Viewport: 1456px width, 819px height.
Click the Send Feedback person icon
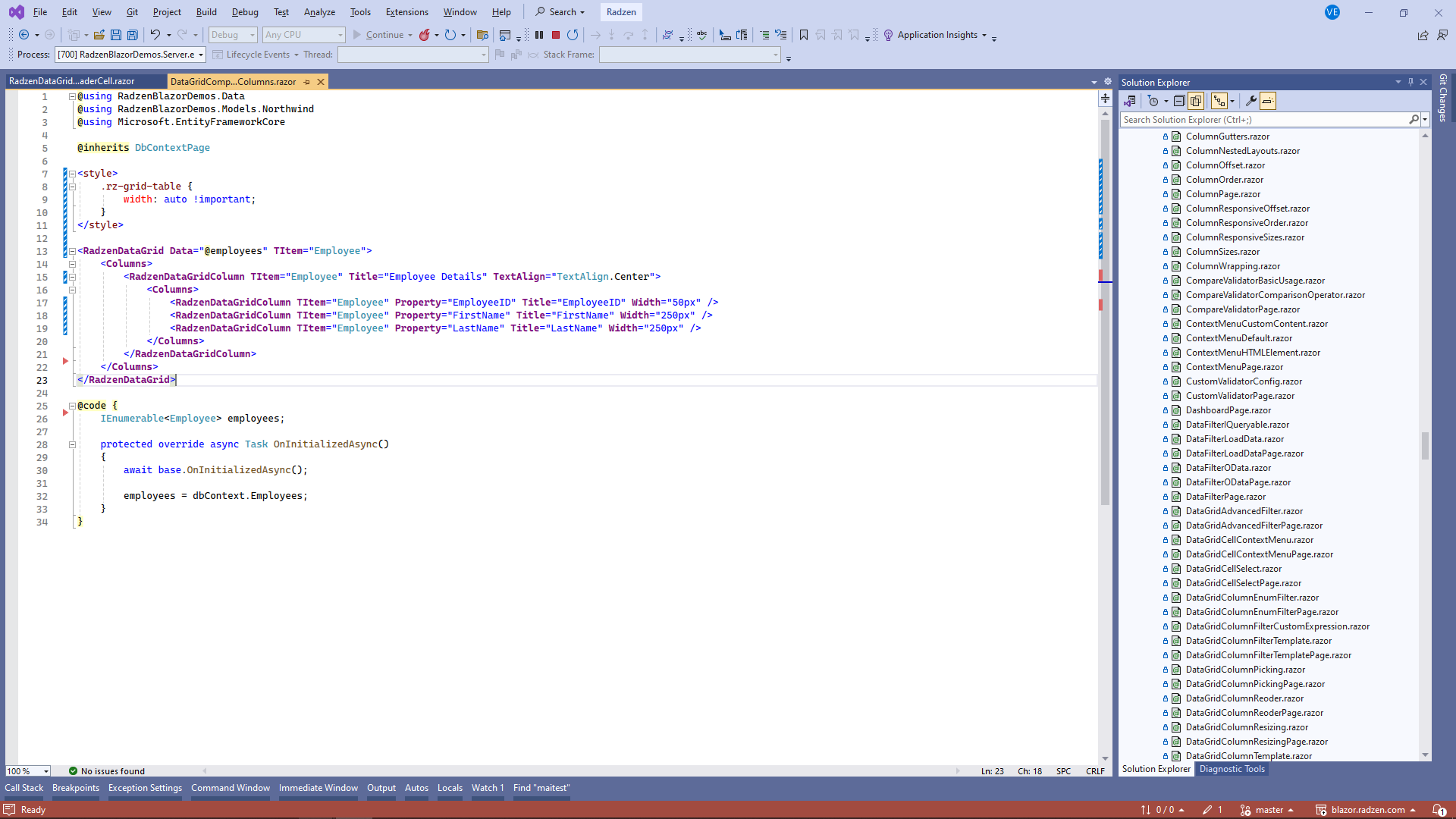[1442, 35]
